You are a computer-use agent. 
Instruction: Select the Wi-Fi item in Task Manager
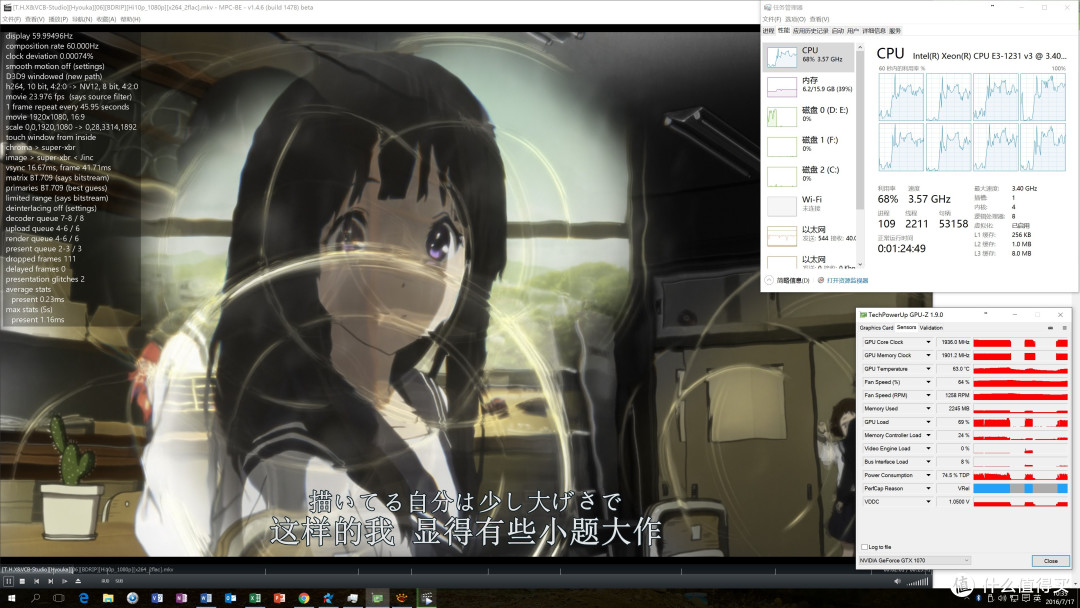point(809,205)
